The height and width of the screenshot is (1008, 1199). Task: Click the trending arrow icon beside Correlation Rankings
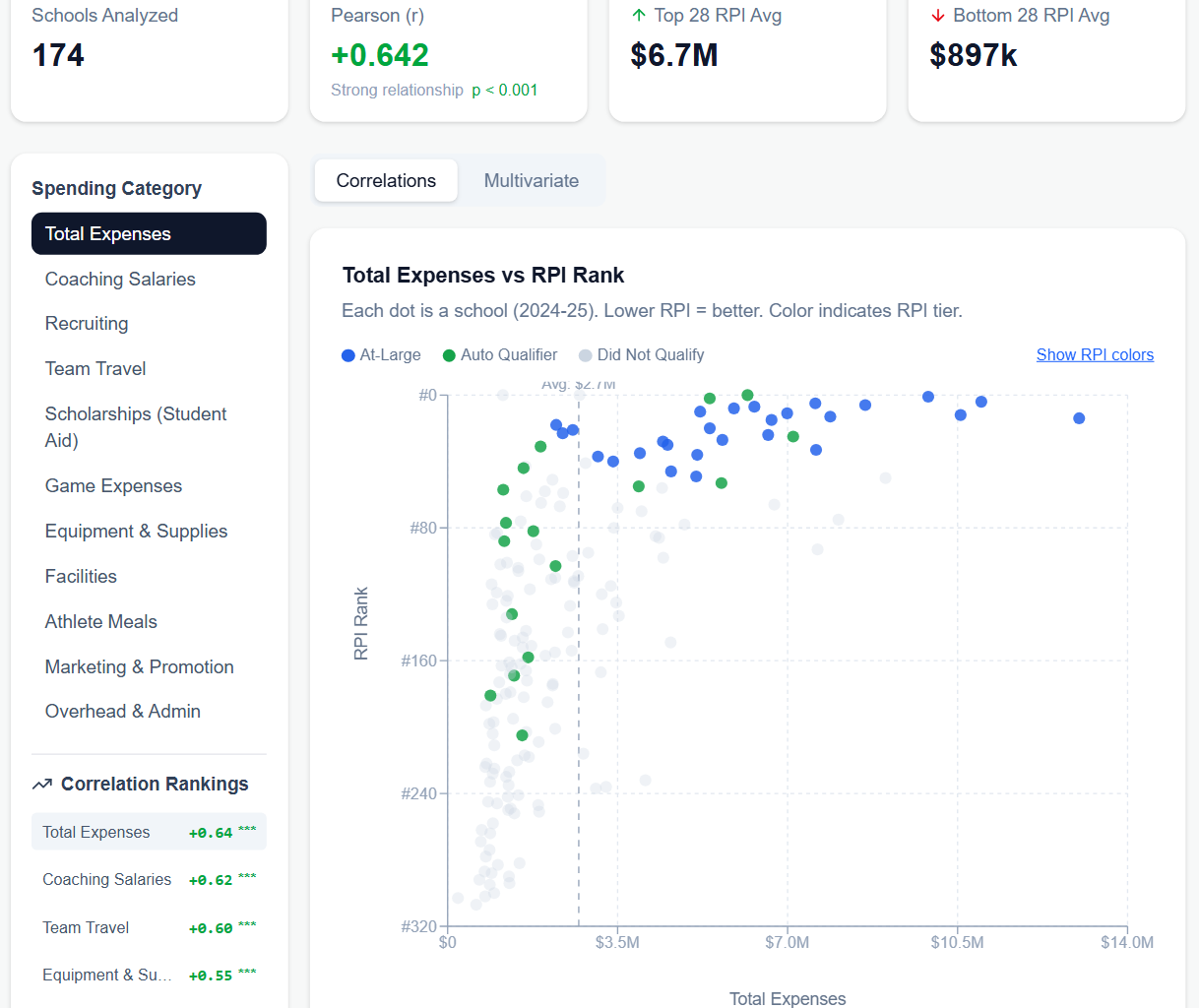[x=41, y=785]
